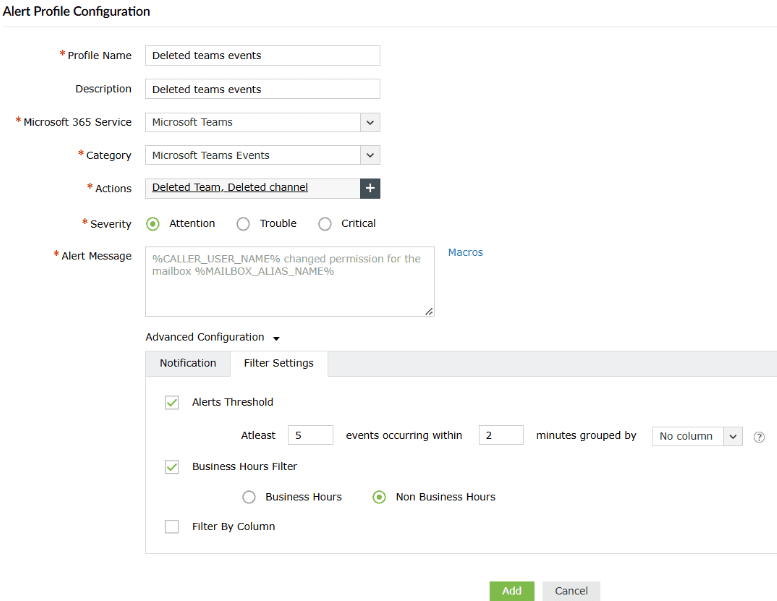
Task: Open the Microsoft 365 Service dropdown
Action: 370,122
